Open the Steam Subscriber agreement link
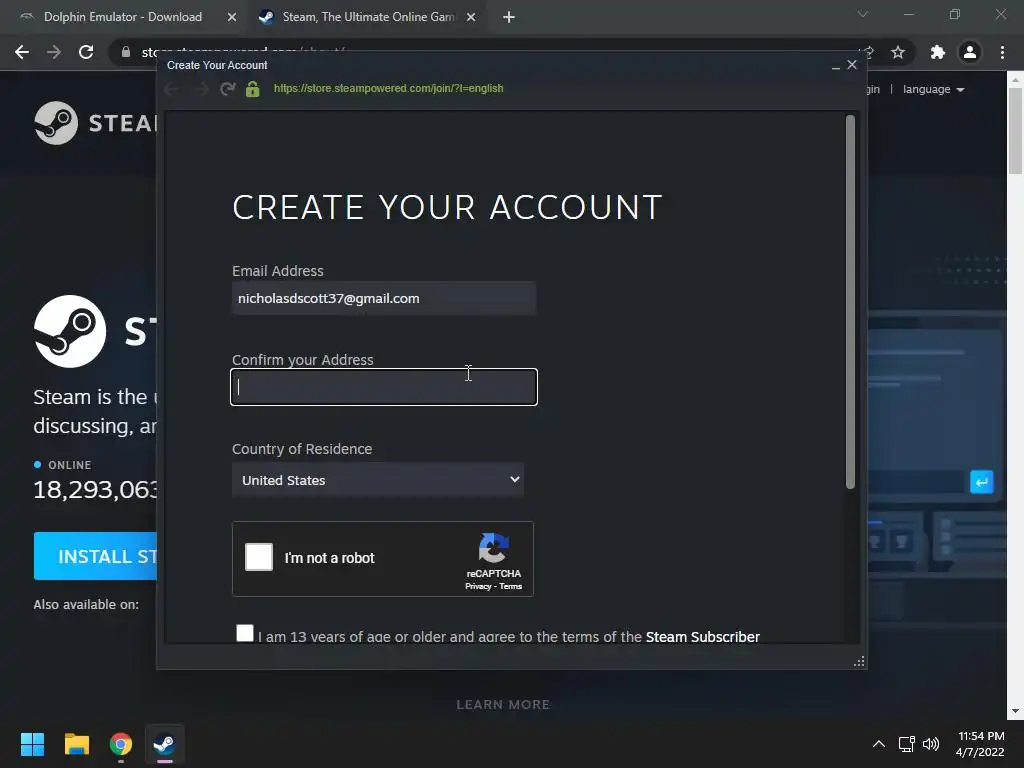This screenshot has width=1024, height=768. [x=703, y=637]
